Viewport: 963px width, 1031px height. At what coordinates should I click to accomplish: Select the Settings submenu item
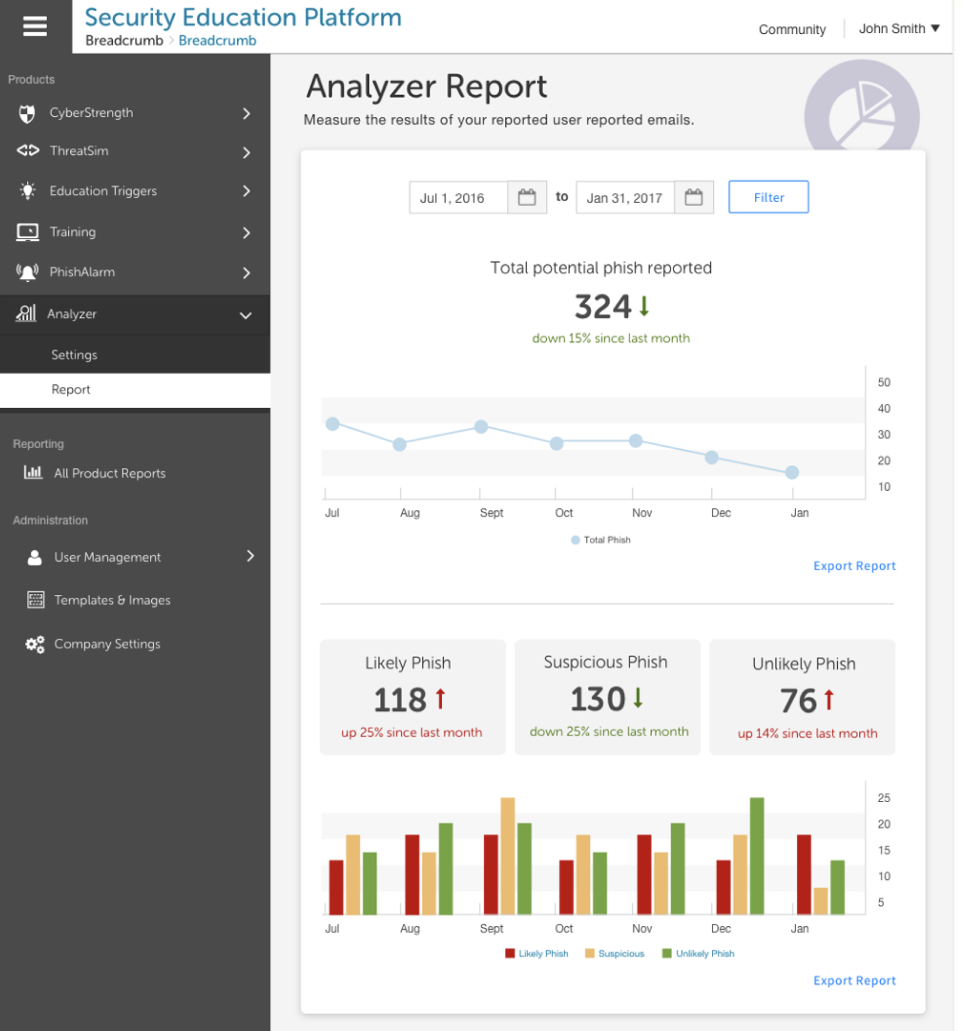tap(74, 355)
